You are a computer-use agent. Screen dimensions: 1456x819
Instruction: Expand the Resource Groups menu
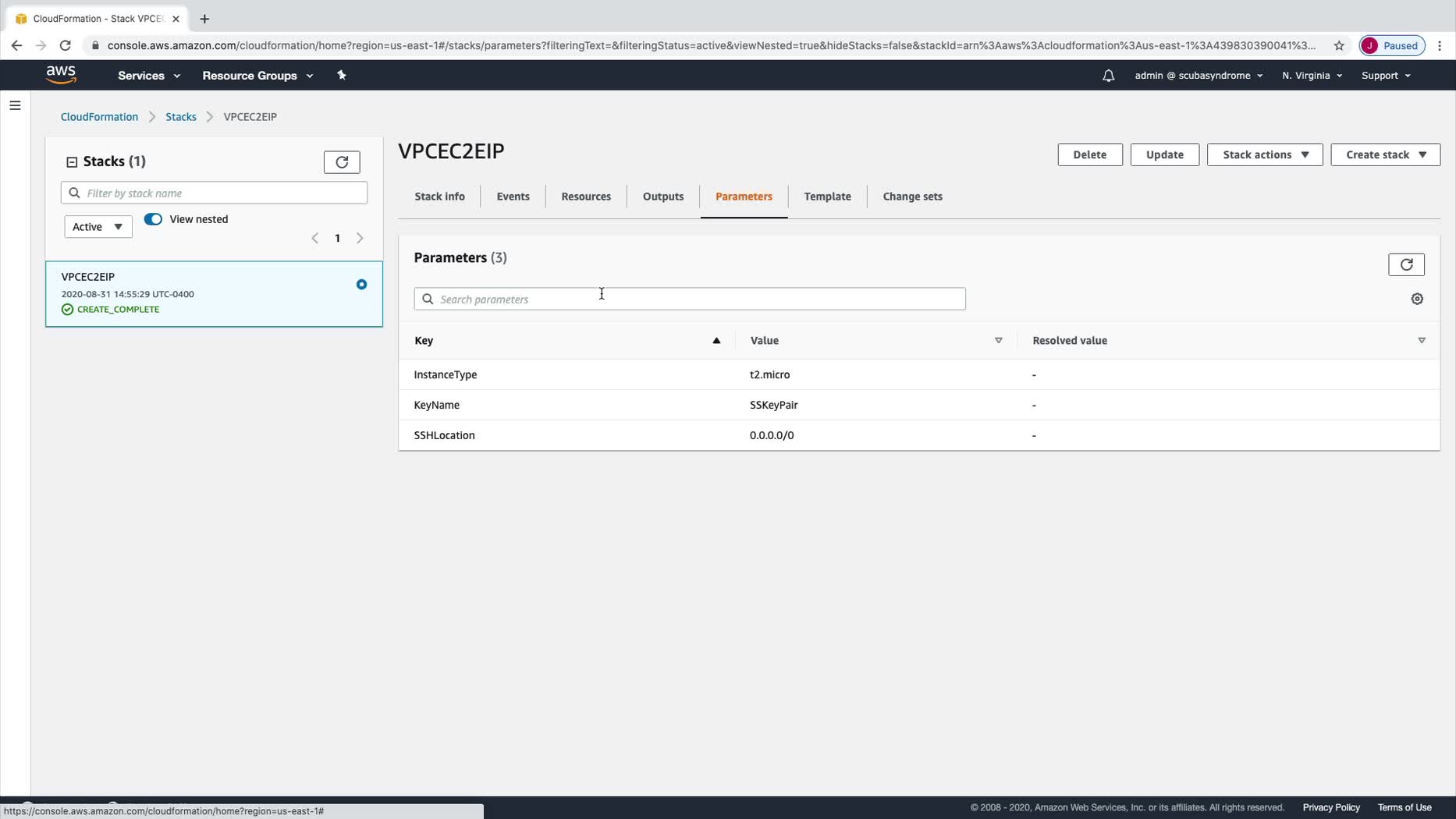(257, 76)
